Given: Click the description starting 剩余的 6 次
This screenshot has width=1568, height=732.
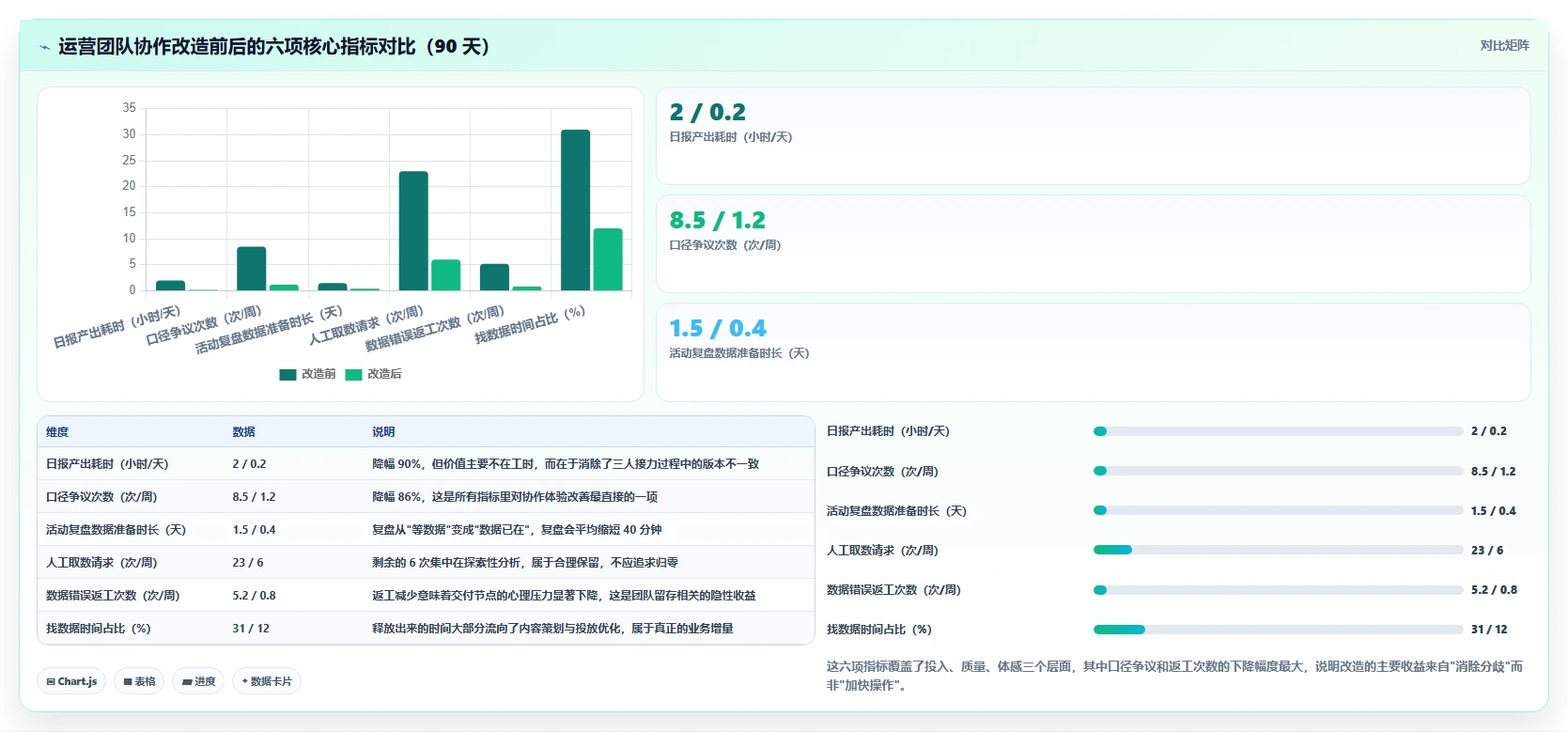Looking at the screenshot, I should (525, 563).
